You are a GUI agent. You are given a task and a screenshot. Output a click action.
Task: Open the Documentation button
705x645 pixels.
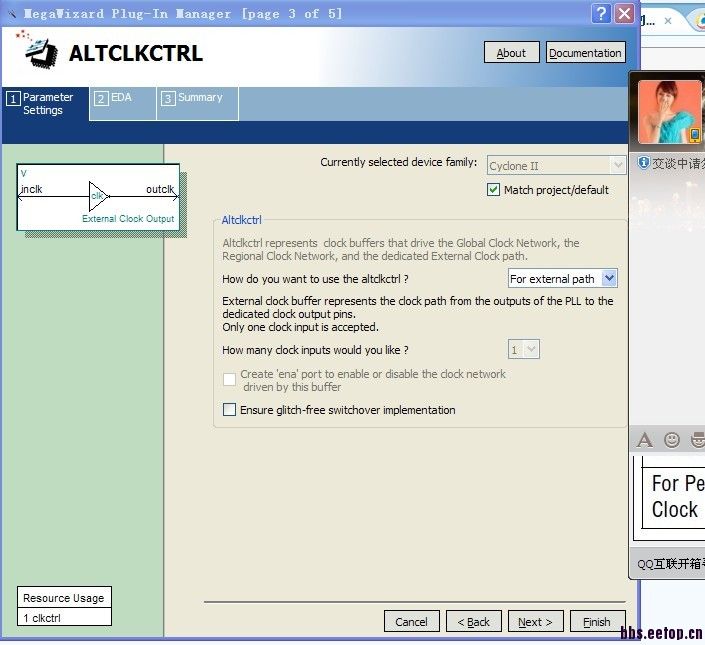585,53
